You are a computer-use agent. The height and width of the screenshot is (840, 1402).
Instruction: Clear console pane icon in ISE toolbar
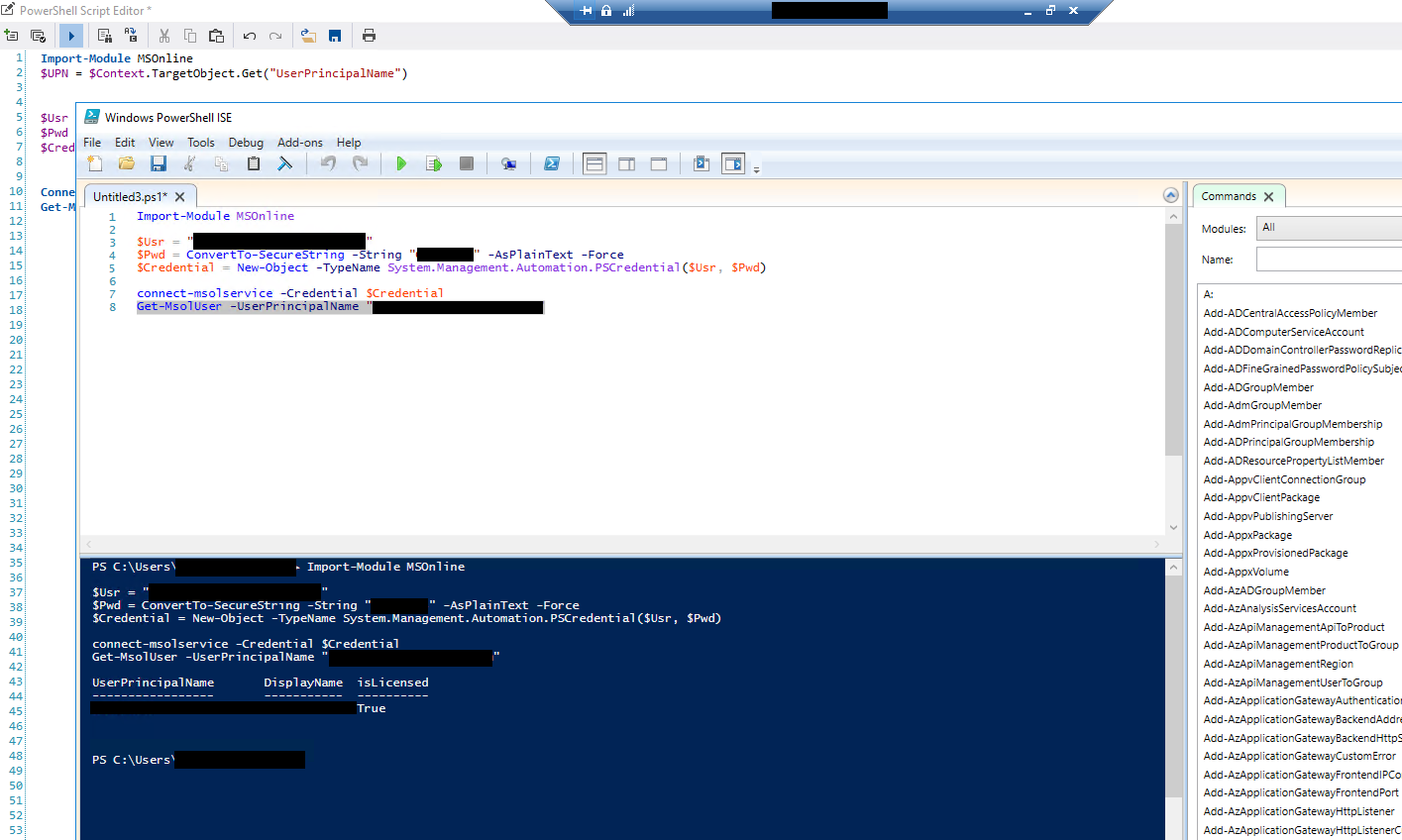pos(285,163)
